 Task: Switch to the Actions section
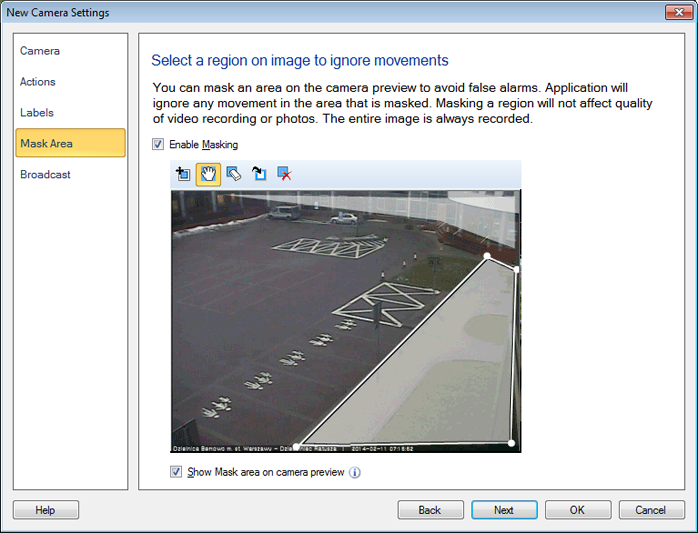click(x=38, y=82)
